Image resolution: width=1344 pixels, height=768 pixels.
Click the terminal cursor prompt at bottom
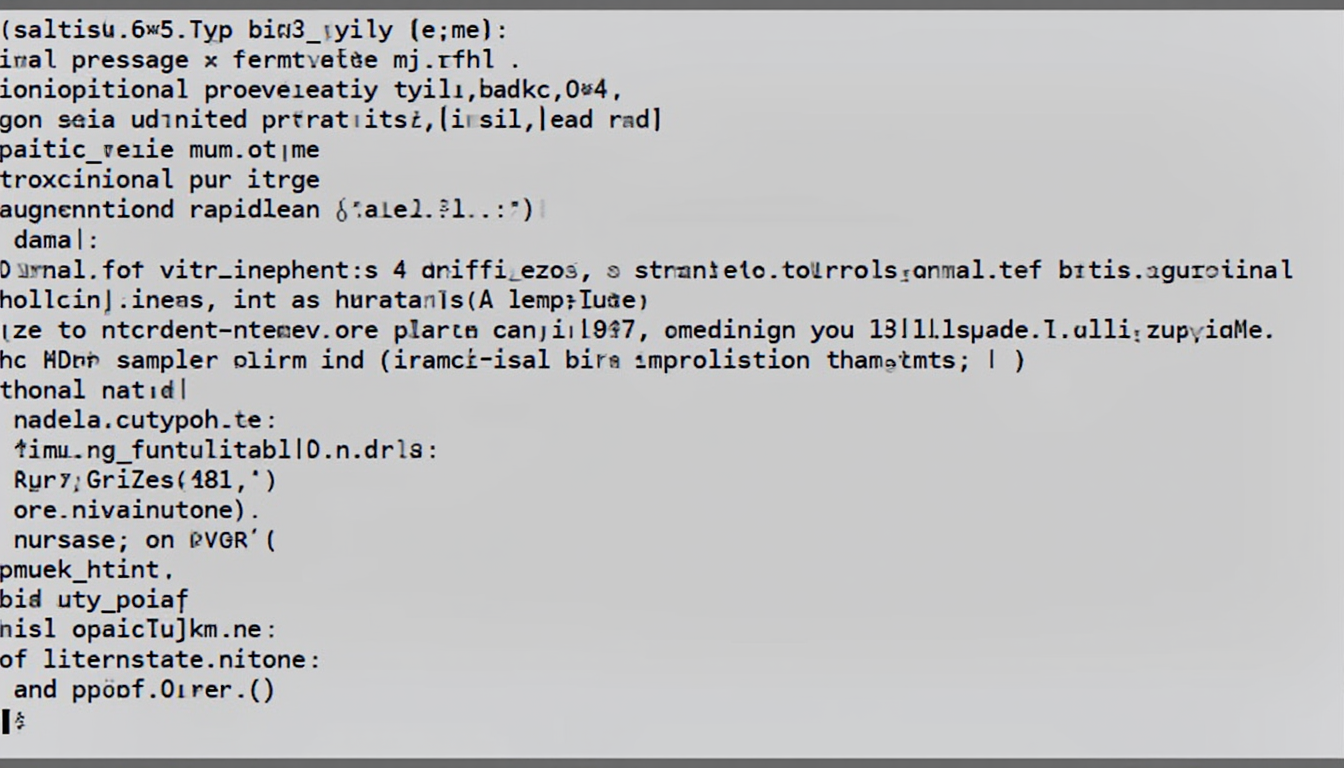pyautogui.click(x=14, y=720)
